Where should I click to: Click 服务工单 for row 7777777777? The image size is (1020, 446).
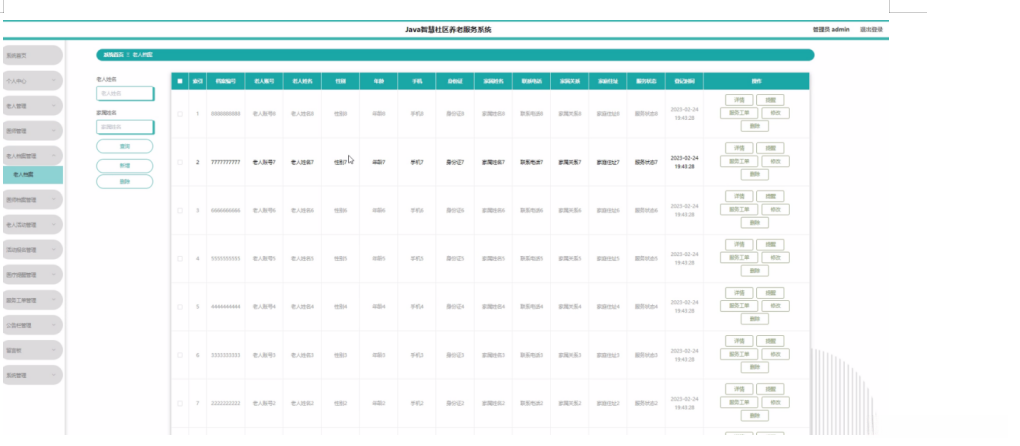pos(739,161)
